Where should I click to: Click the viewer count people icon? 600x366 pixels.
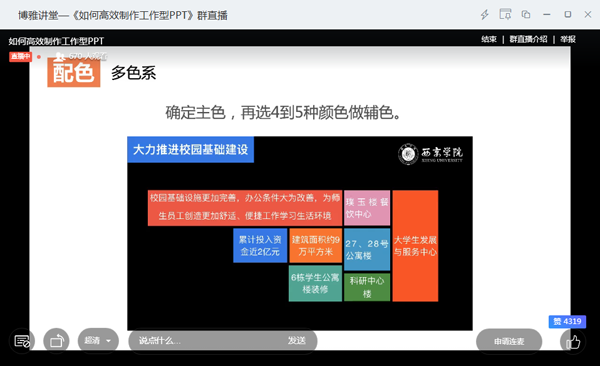point(60,56)
